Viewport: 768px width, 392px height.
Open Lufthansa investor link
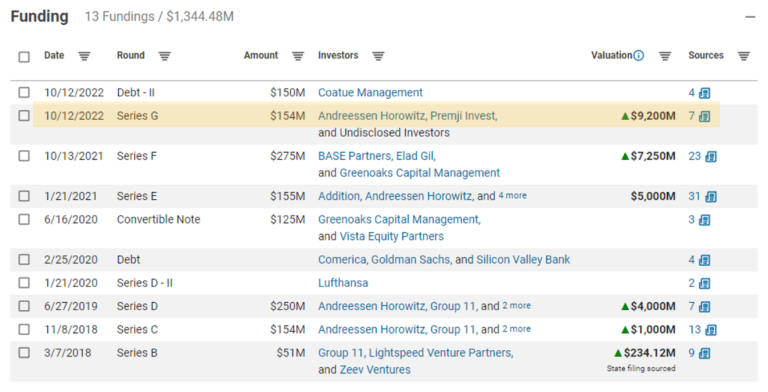(x=343, y=283)
